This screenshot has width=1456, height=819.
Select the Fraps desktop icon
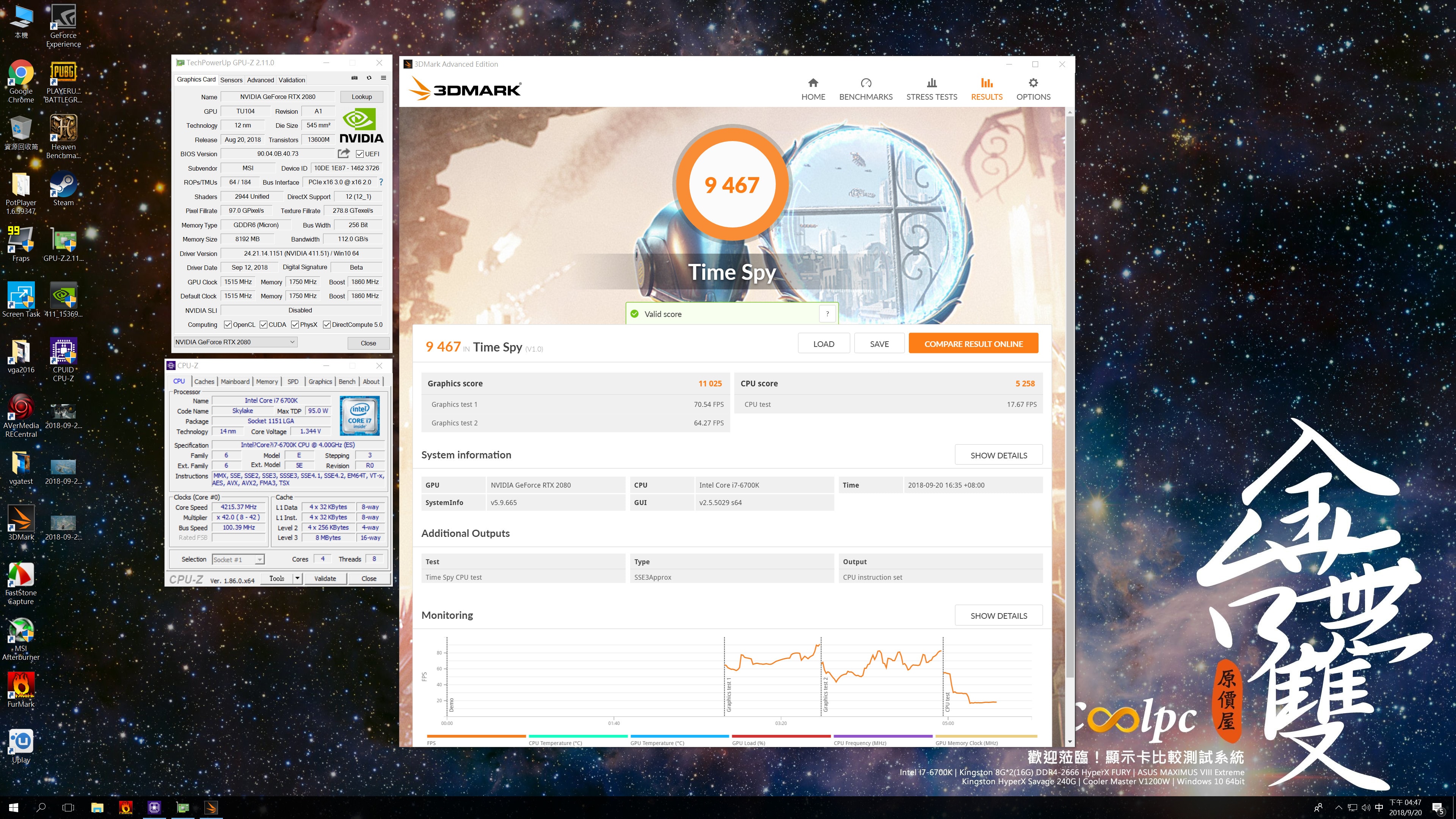(x=21, y=244)
